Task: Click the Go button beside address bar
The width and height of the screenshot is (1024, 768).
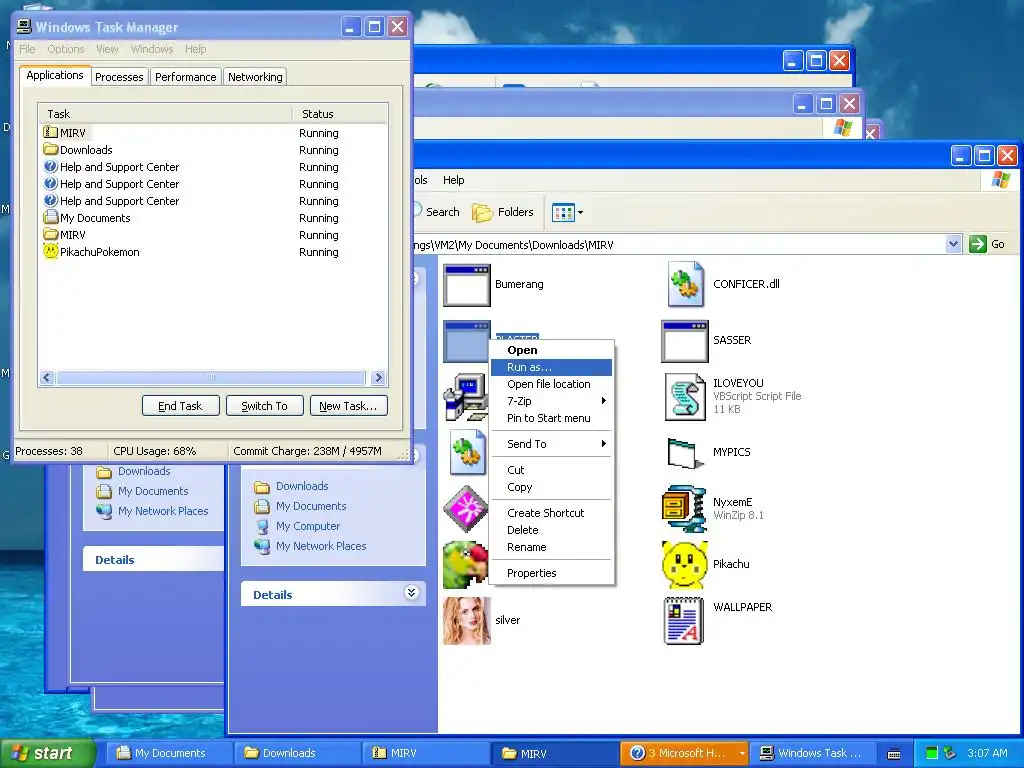Action: click(987, 244)
